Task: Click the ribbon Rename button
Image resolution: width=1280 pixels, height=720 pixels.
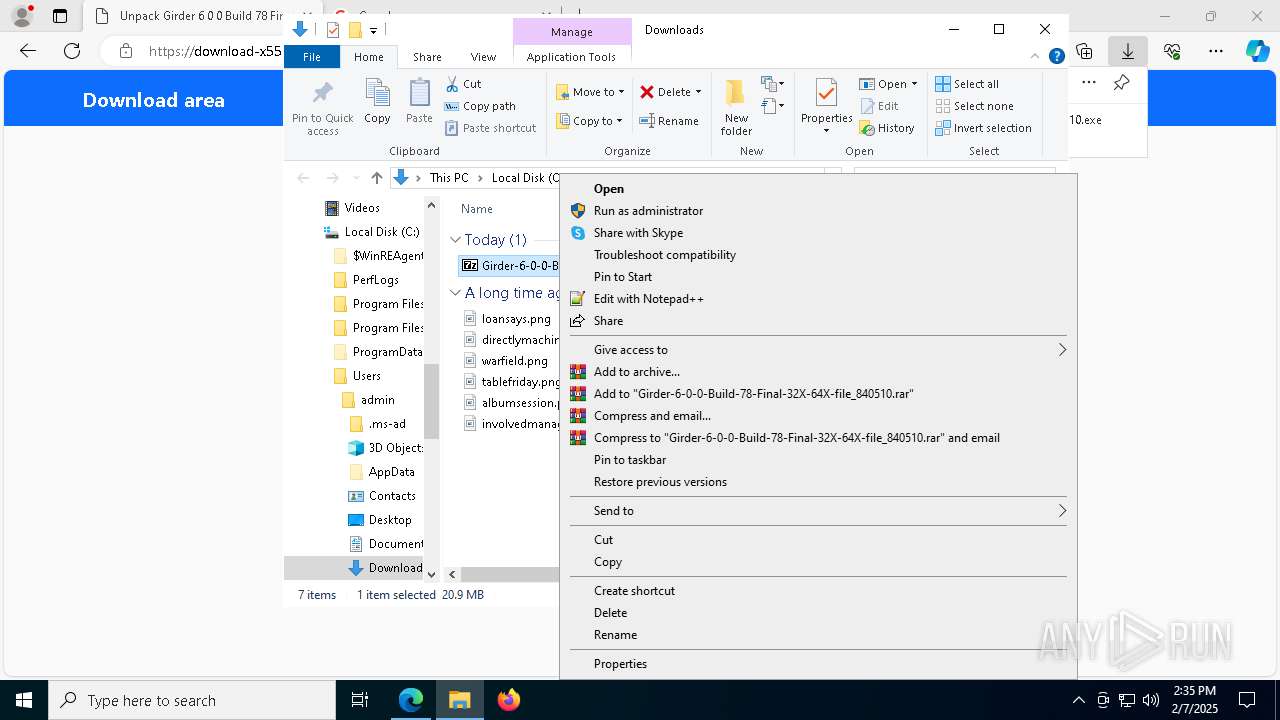Action: [x=669, y=121]
